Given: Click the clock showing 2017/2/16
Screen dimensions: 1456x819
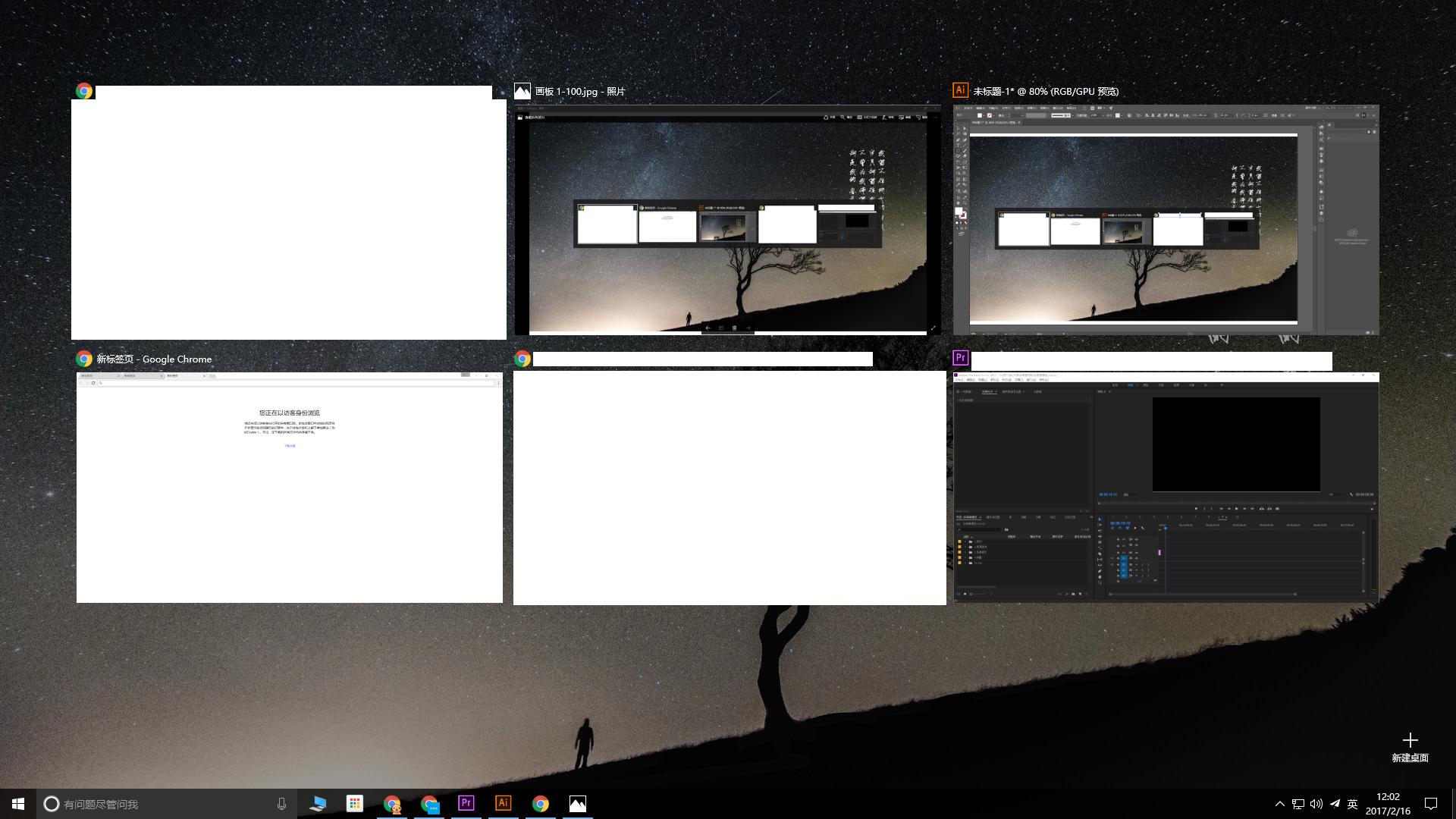Looking at the screenshot, I should point(1388,803).
